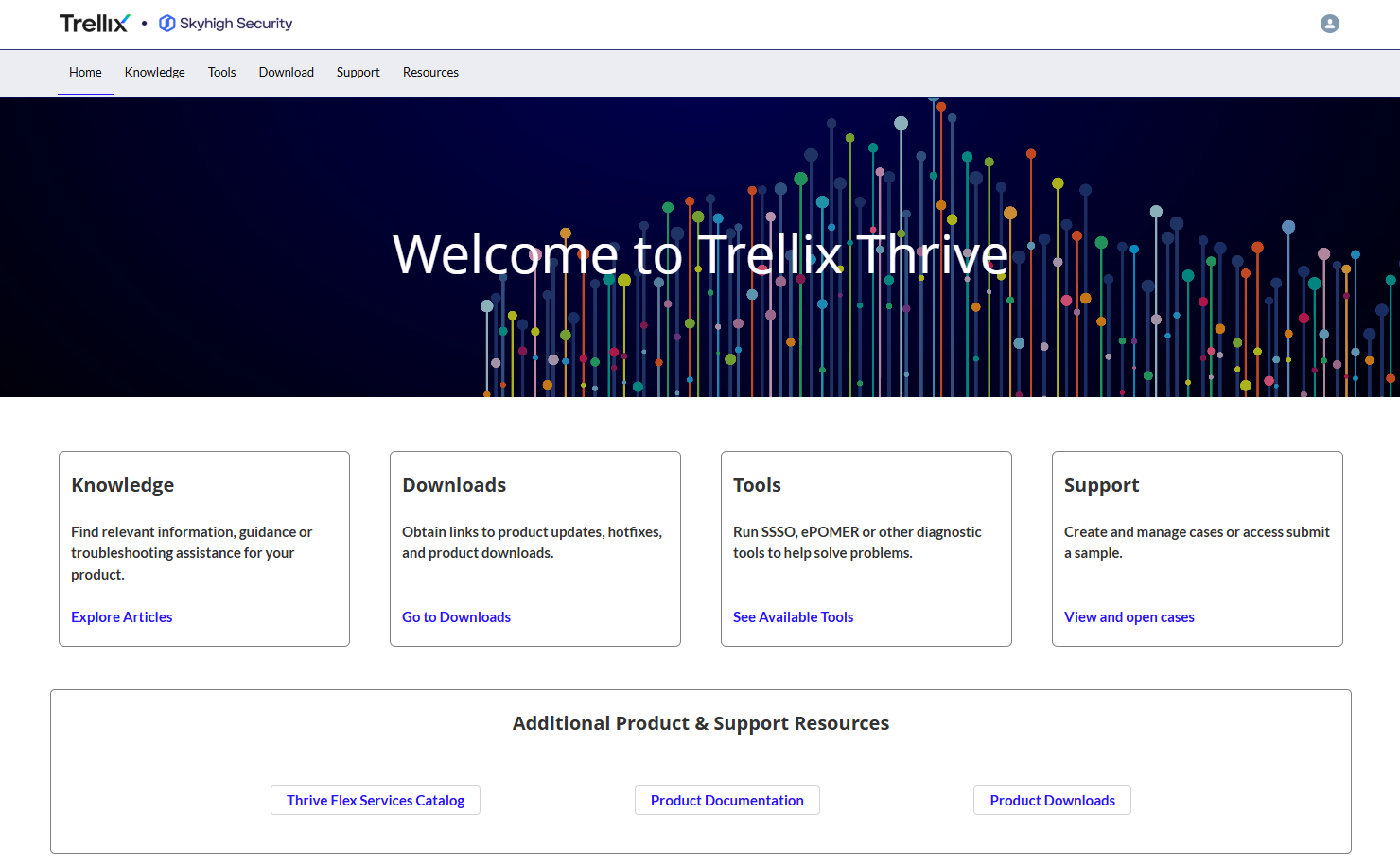Open the user profile icon
This screenshot has height=866, width=1400.
point(1330,24)
